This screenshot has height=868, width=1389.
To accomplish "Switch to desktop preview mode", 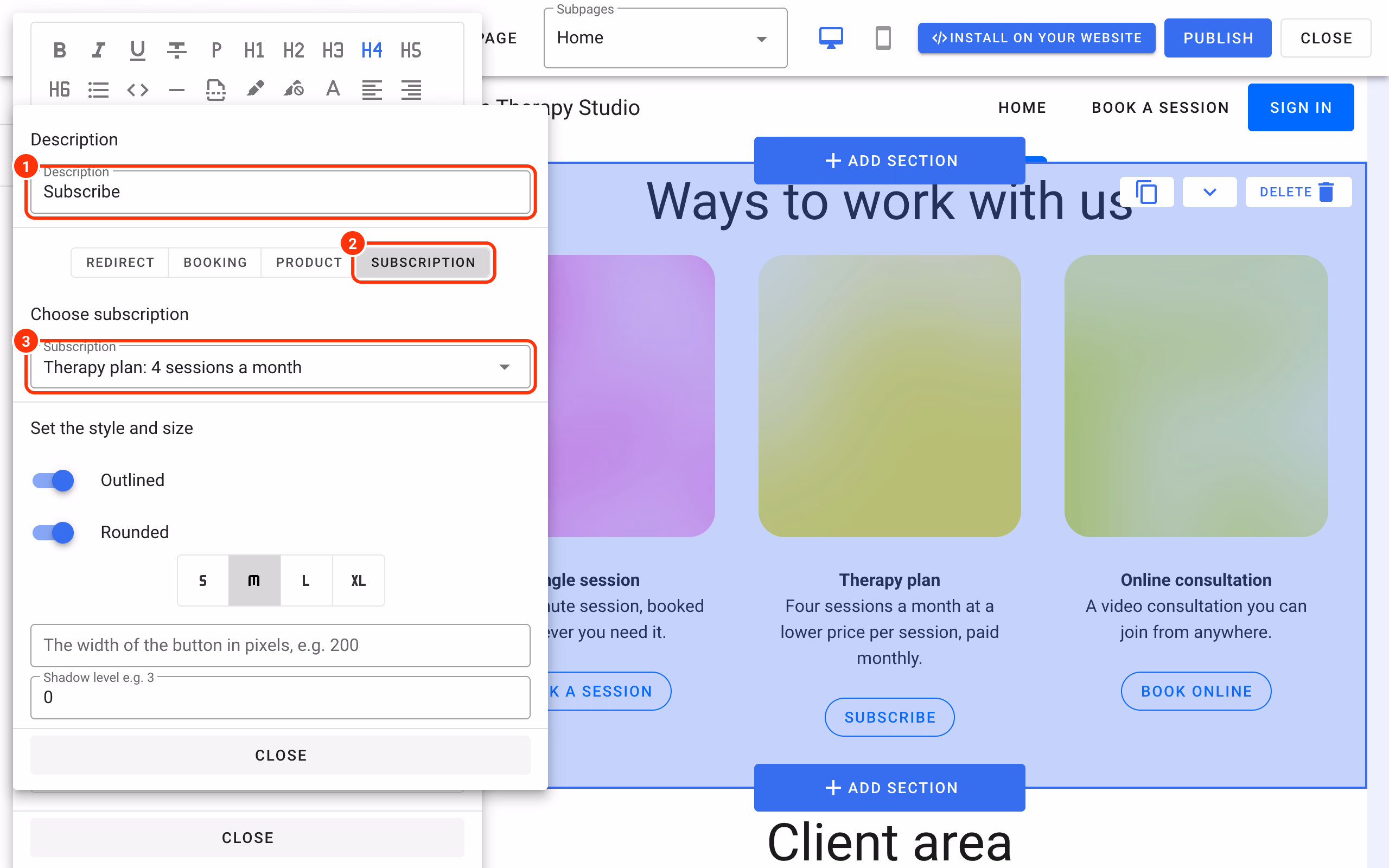I will 831,38.
